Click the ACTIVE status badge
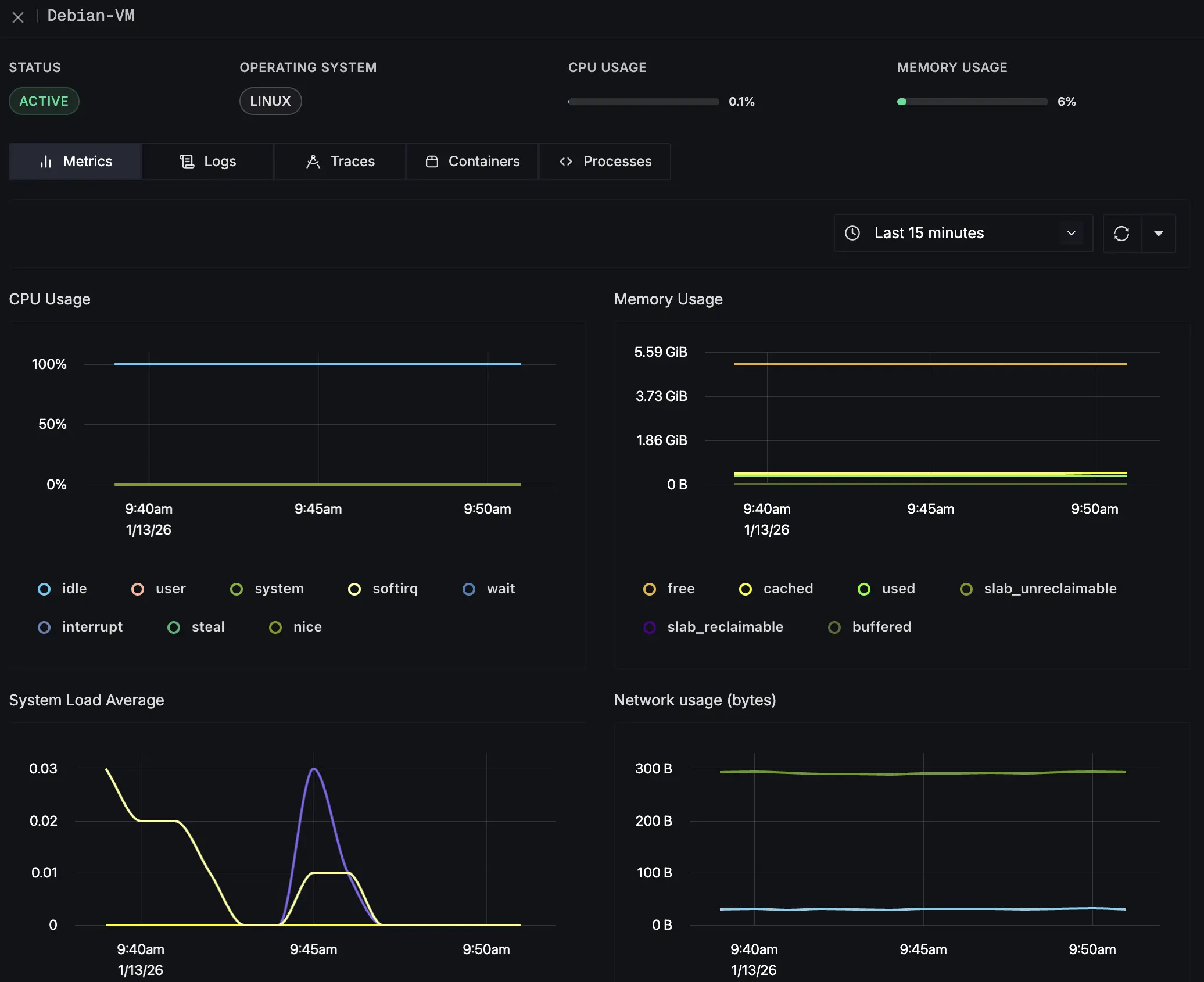Screen dimensions: 1204x982 point(44,101)
